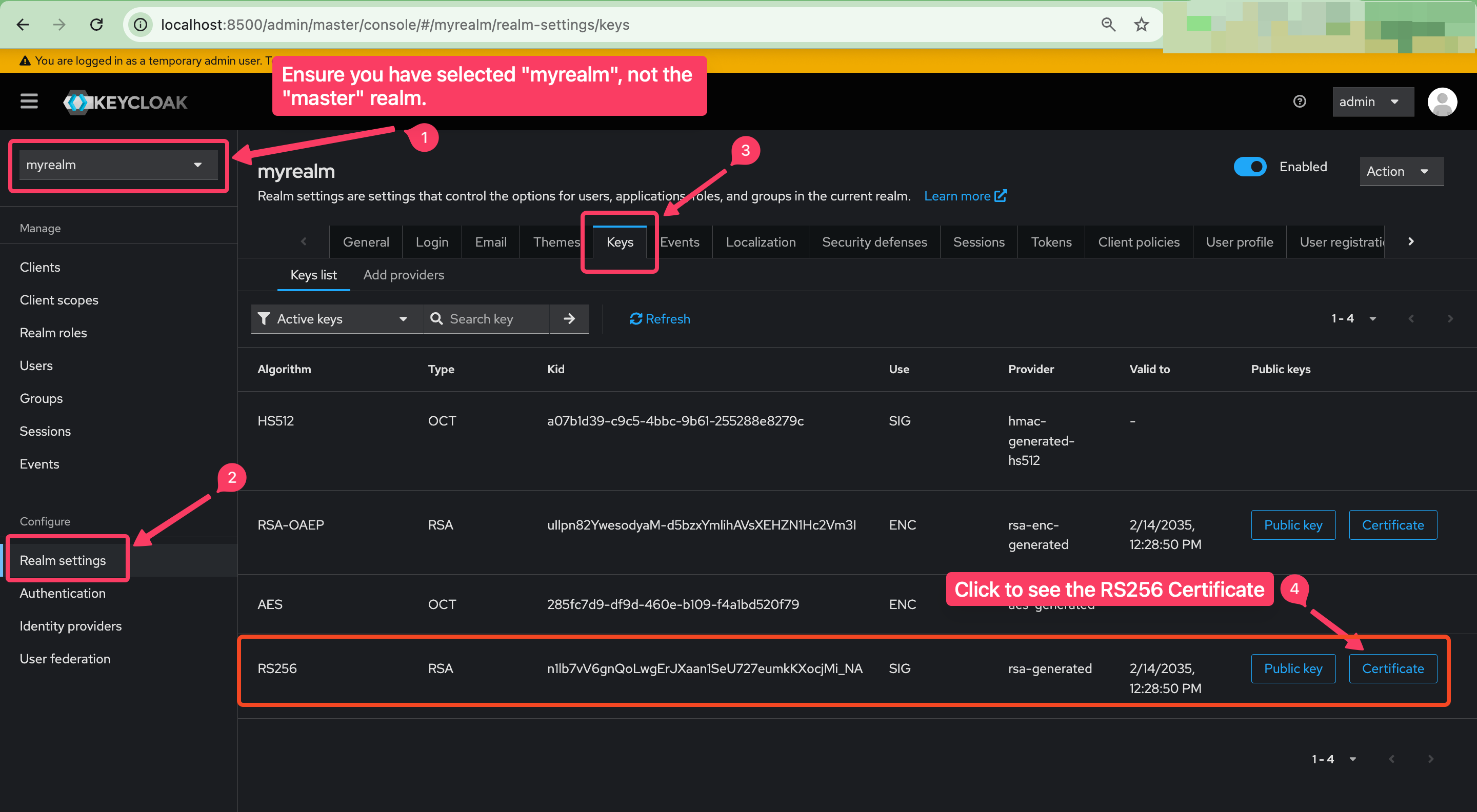The width and height of the screenshot is (1477, 812).
Task: Bookmark this page with the star icon
Action: click(x=1141, y=25)
